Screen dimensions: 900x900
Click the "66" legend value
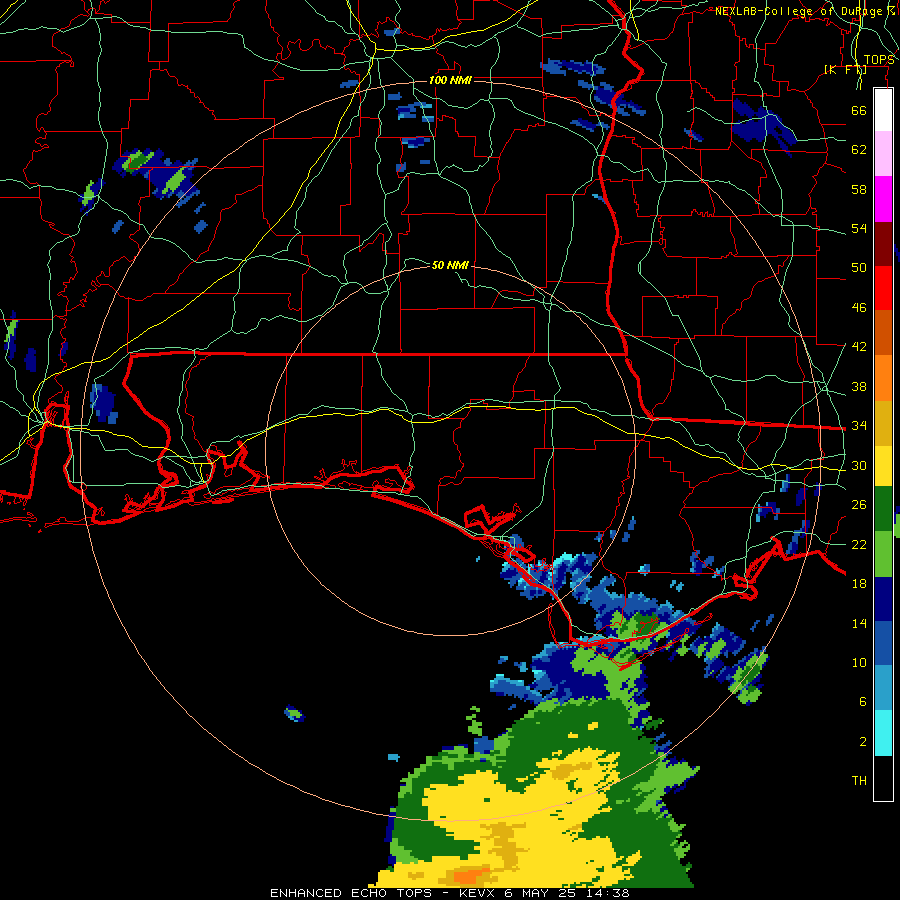(859, 111)
